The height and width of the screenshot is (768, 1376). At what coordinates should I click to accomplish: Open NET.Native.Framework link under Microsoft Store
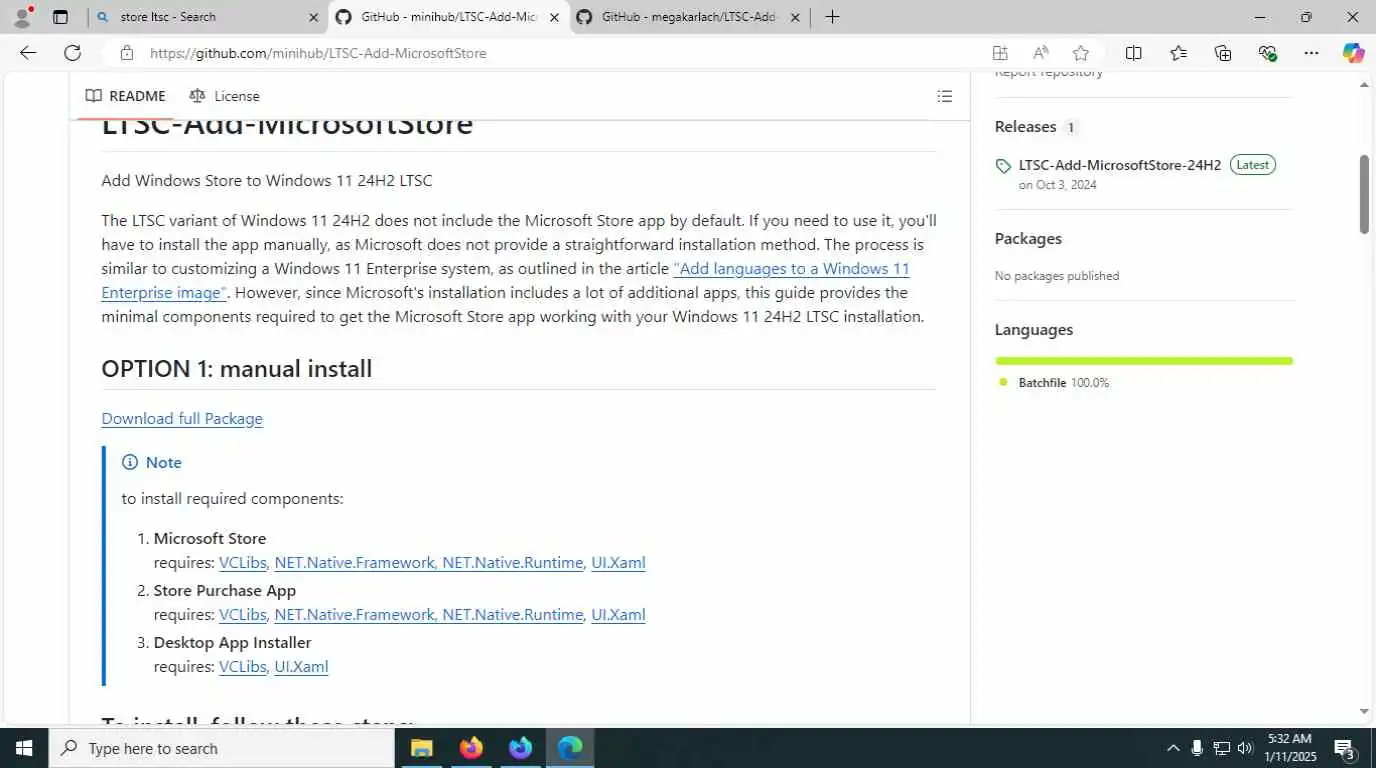tap(354, 562)
